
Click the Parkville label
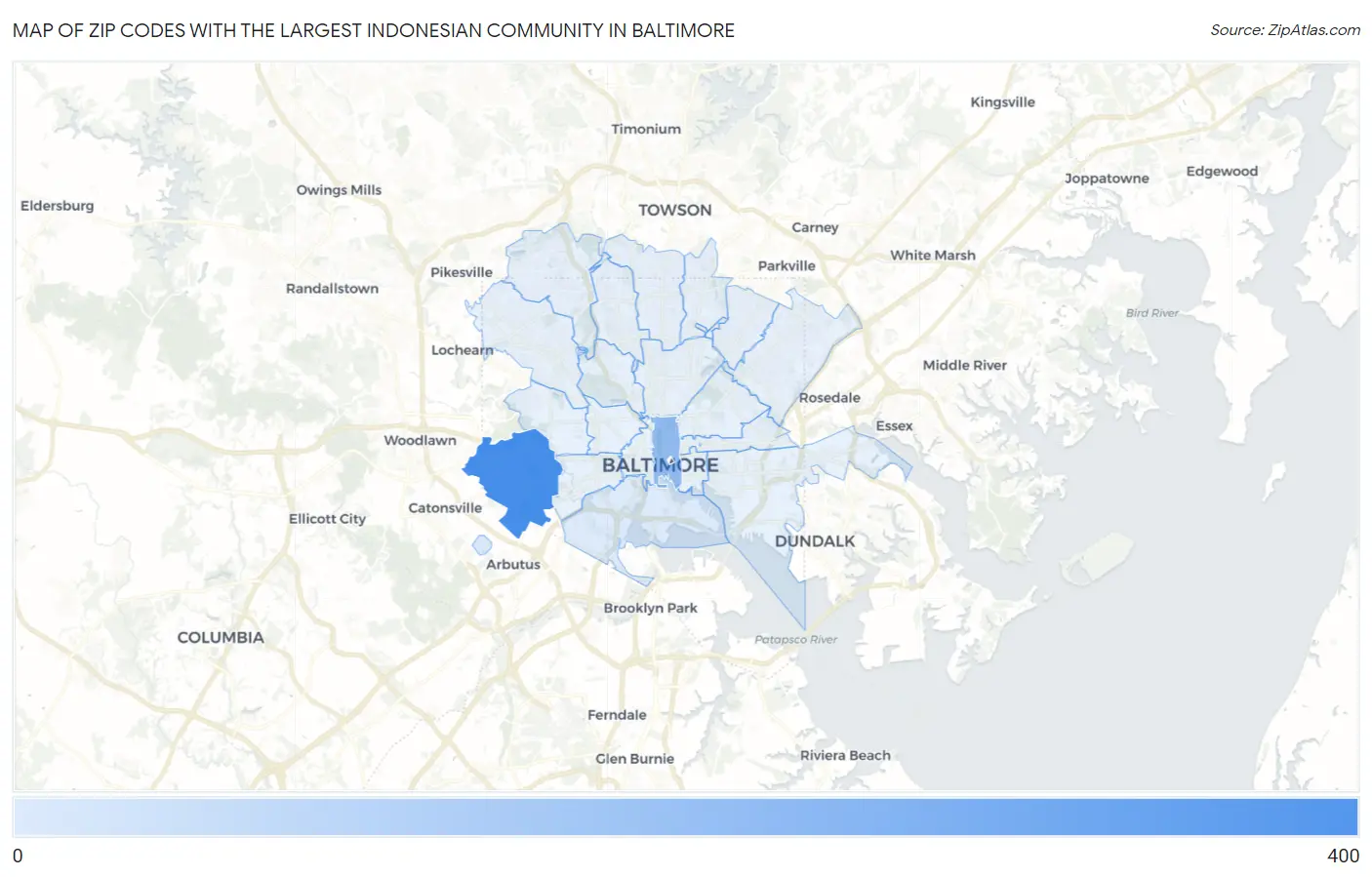[x=787, y=265]
